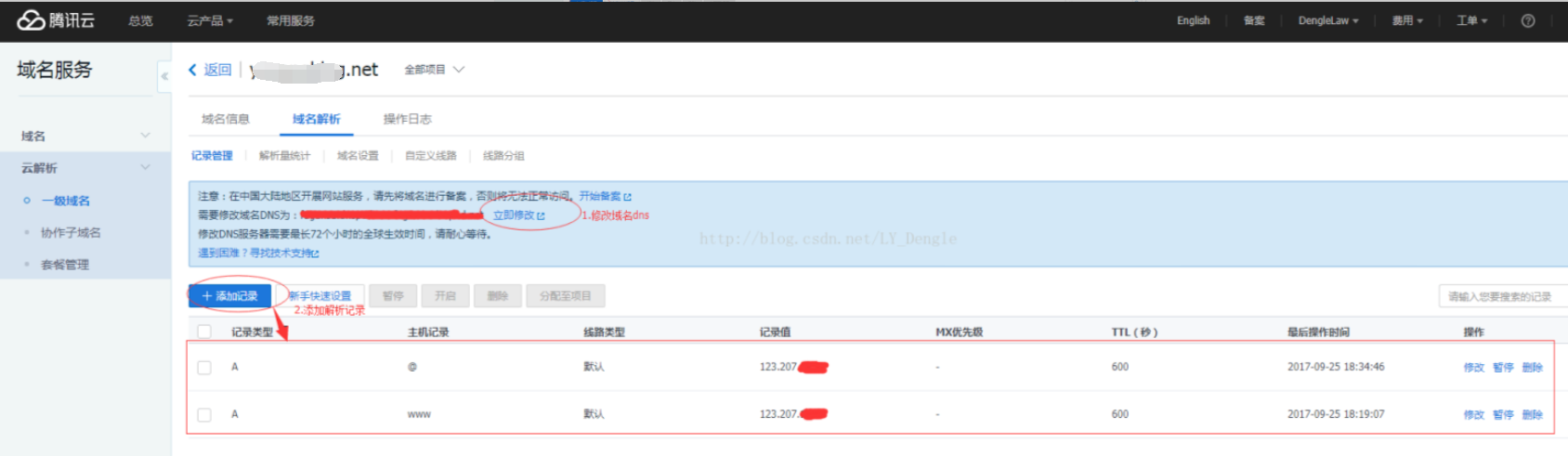The width and height of the screenshot is (1568, 456).
Task: Click the 记录类型 column header
Action: pos(252,332)
